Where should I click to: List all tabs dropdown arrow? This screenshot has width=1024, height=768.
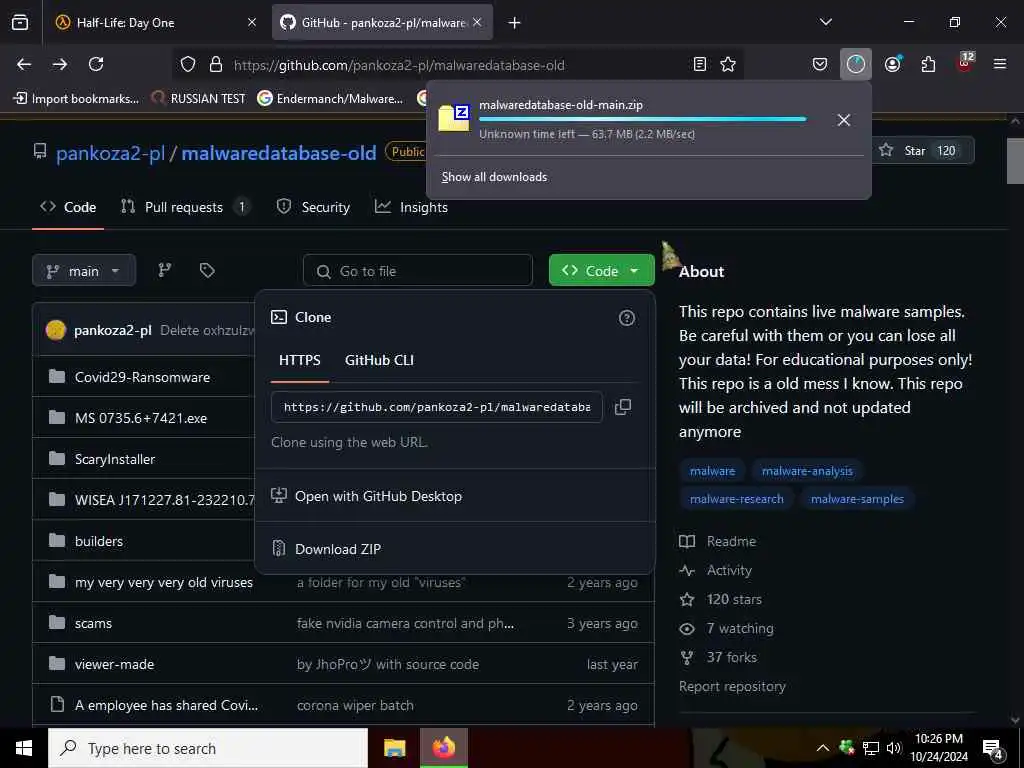point(825,22)
